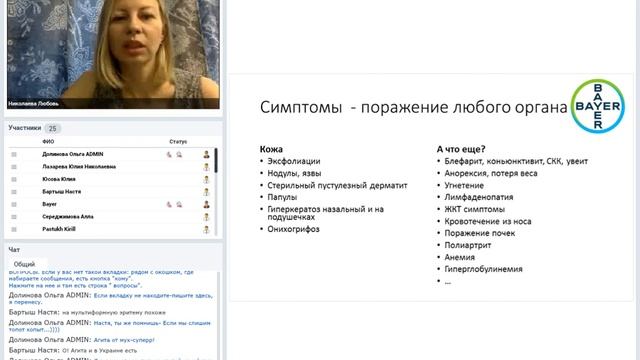Click the 'Лимфаденопатия' bullet on the slide
The image size is (640, 360).
pyautogui.click(x=479, y=197)
